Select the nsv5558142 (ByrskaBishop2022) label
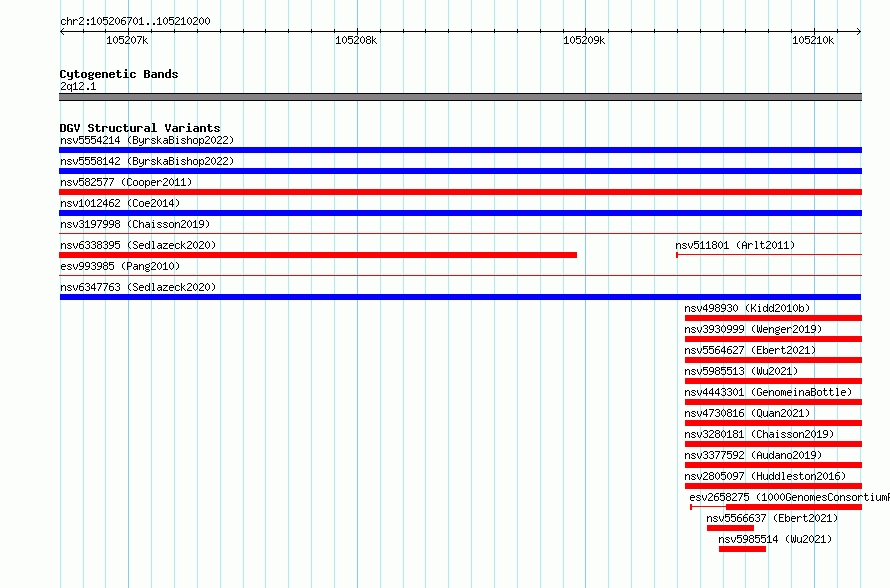The width and height of the screenshot is (890, 588). [147, 161]
